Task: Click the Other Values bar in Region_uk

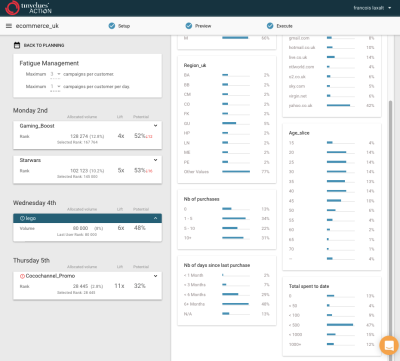Action: click(x=236, y=172)
